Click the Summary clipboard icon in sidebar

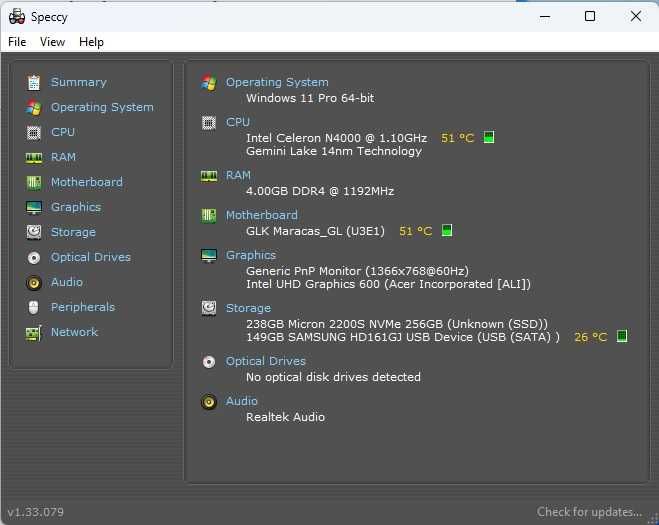(34, 82)
